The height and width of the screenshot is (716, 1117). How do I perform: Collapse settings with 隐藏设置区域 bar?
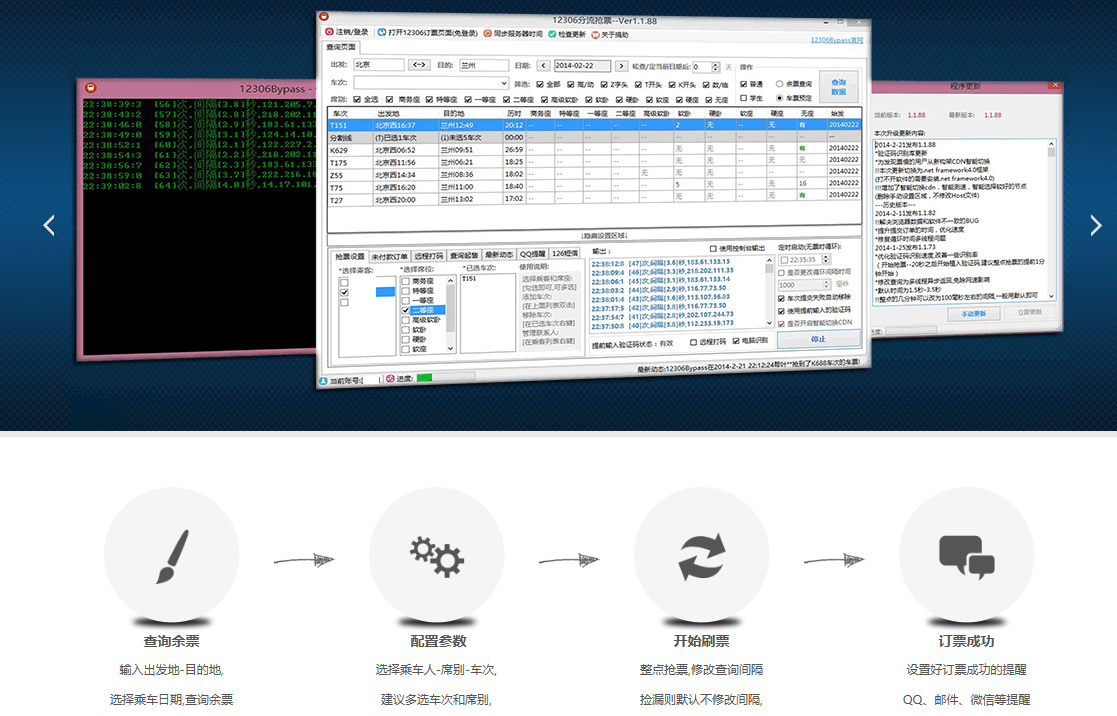[604, 235]
